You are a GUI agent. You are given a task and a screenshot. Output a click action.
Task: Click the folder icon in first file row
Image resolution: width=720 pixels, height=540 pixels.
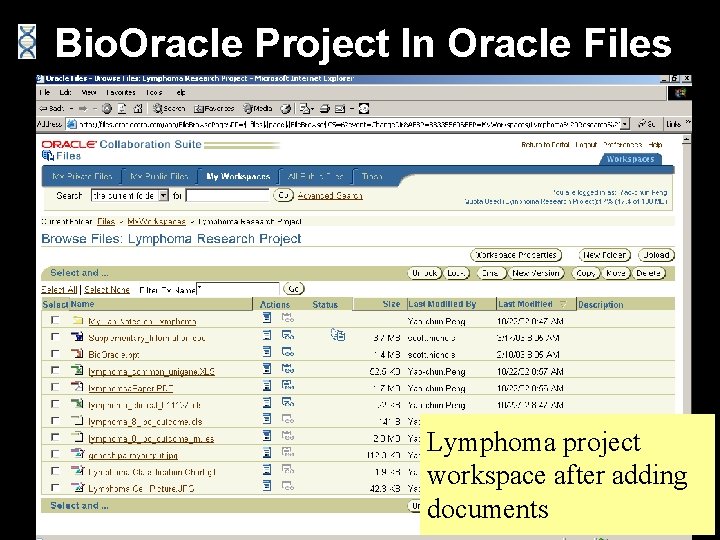pyautogui.click(x=78, y=320)
